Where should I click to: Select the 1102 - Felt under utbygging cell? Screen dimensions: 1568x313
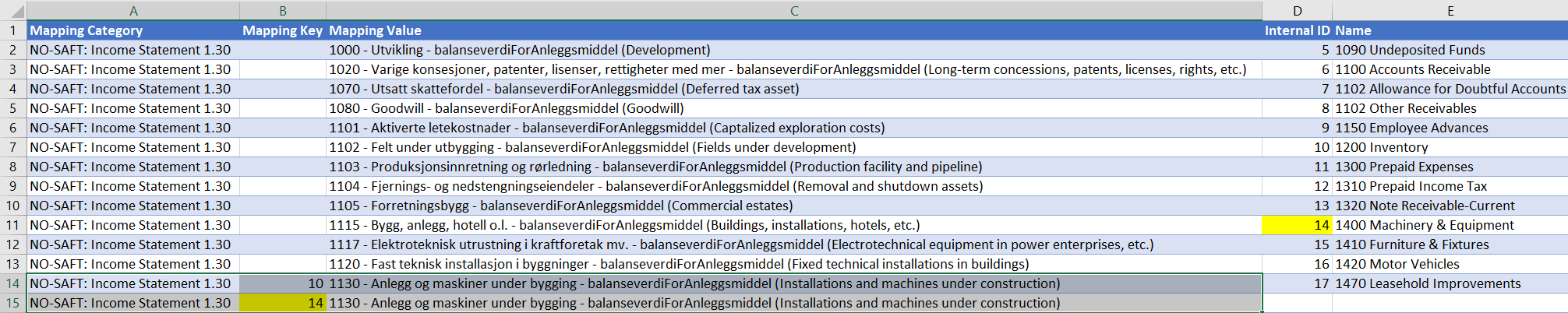click(794, 147)
